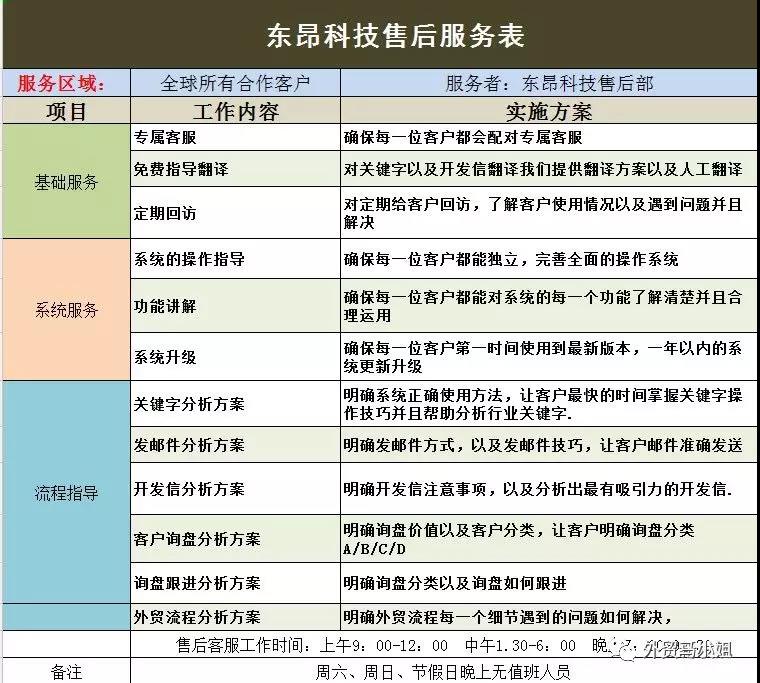Click the 实施方案 column header
760x683 pixels.
pos(549,111)
